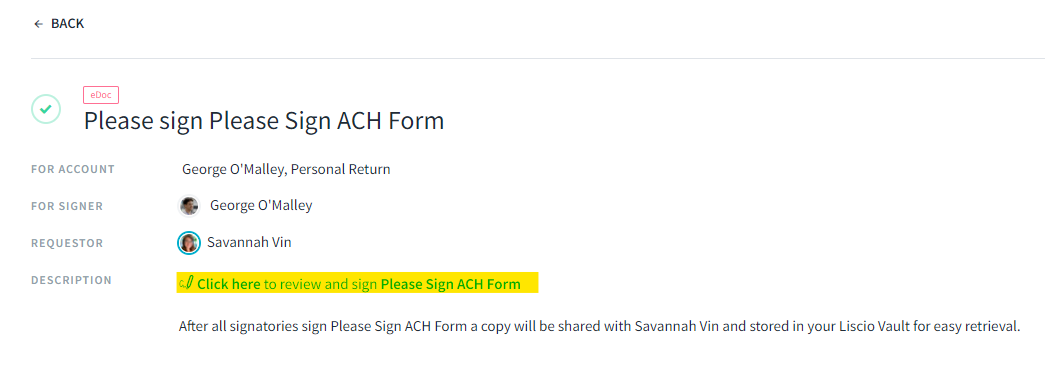Click the REQUESTOR field label
The height and width of the screenshot is (371, 1045).
(x=67, y=243)
